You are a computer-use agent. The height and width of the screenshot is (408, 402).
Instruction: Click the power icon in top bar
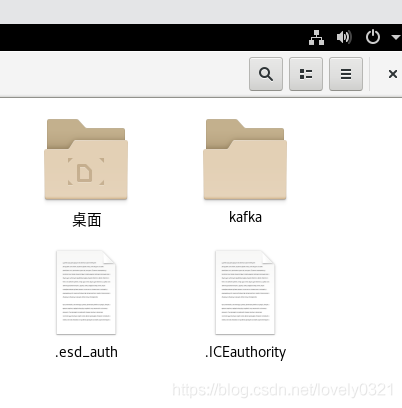(373, 37)
